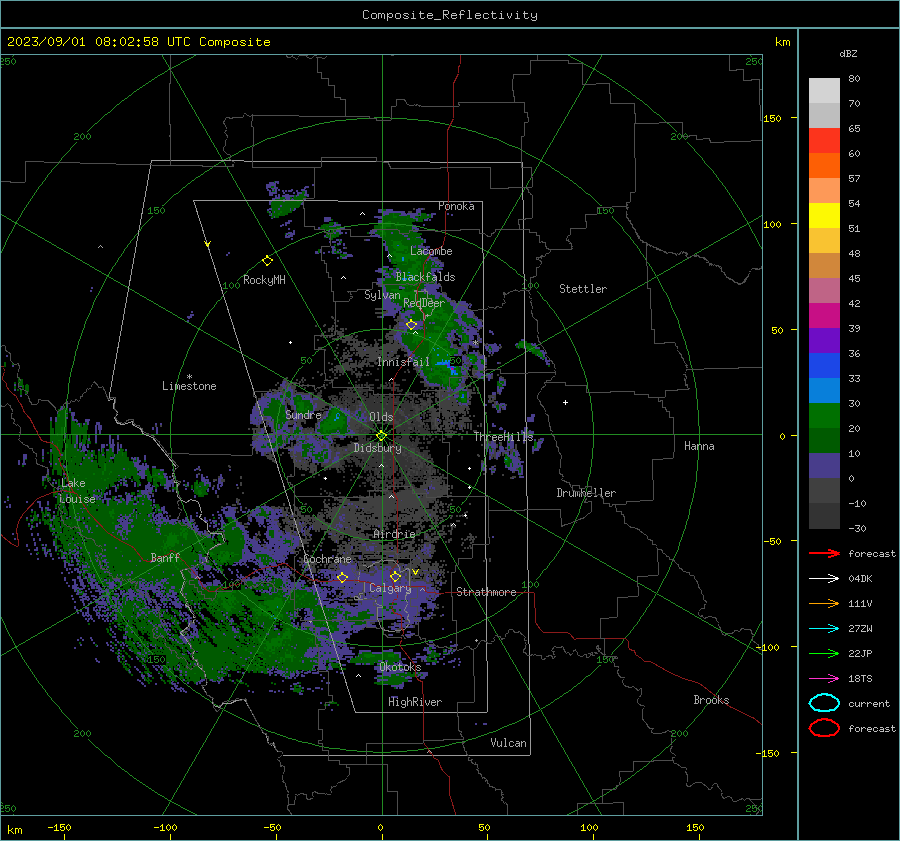Image resolution: width=900 pixels, height=841 pixels.
Task: Click the RockyMH station label
Action: pyautogui.click(x=264, y=280)
